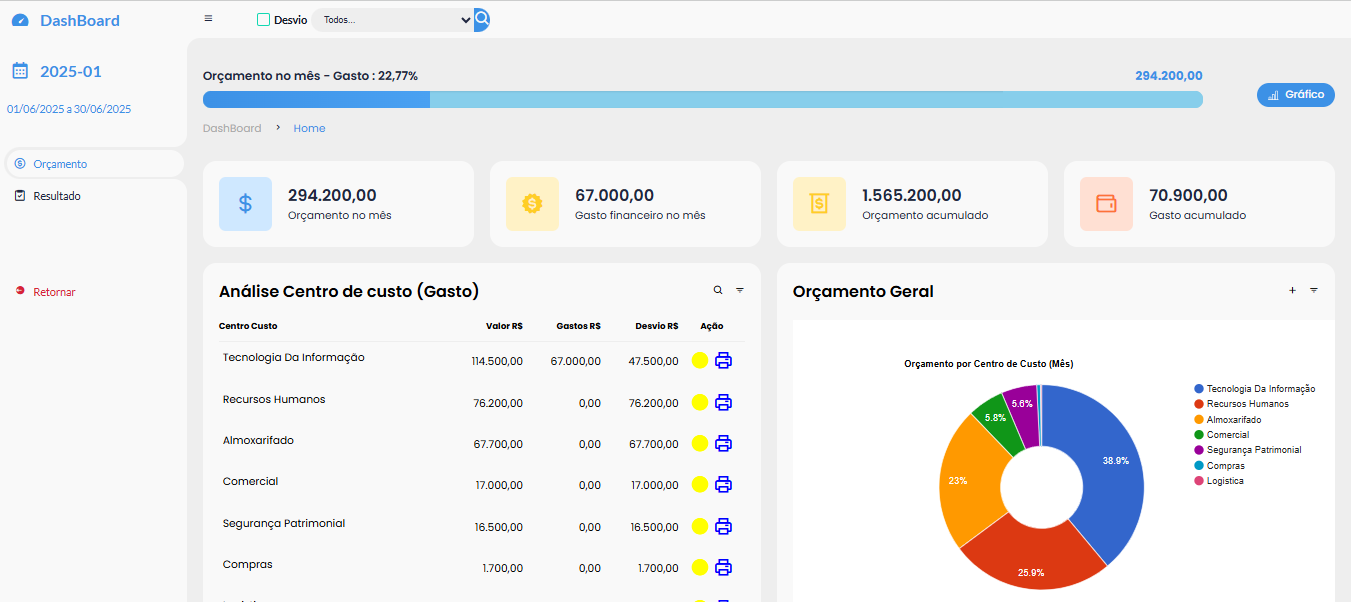Click the search magnifier next to Desvio filter
This screenshot has height=602, width=1351.
click(481, 18)
